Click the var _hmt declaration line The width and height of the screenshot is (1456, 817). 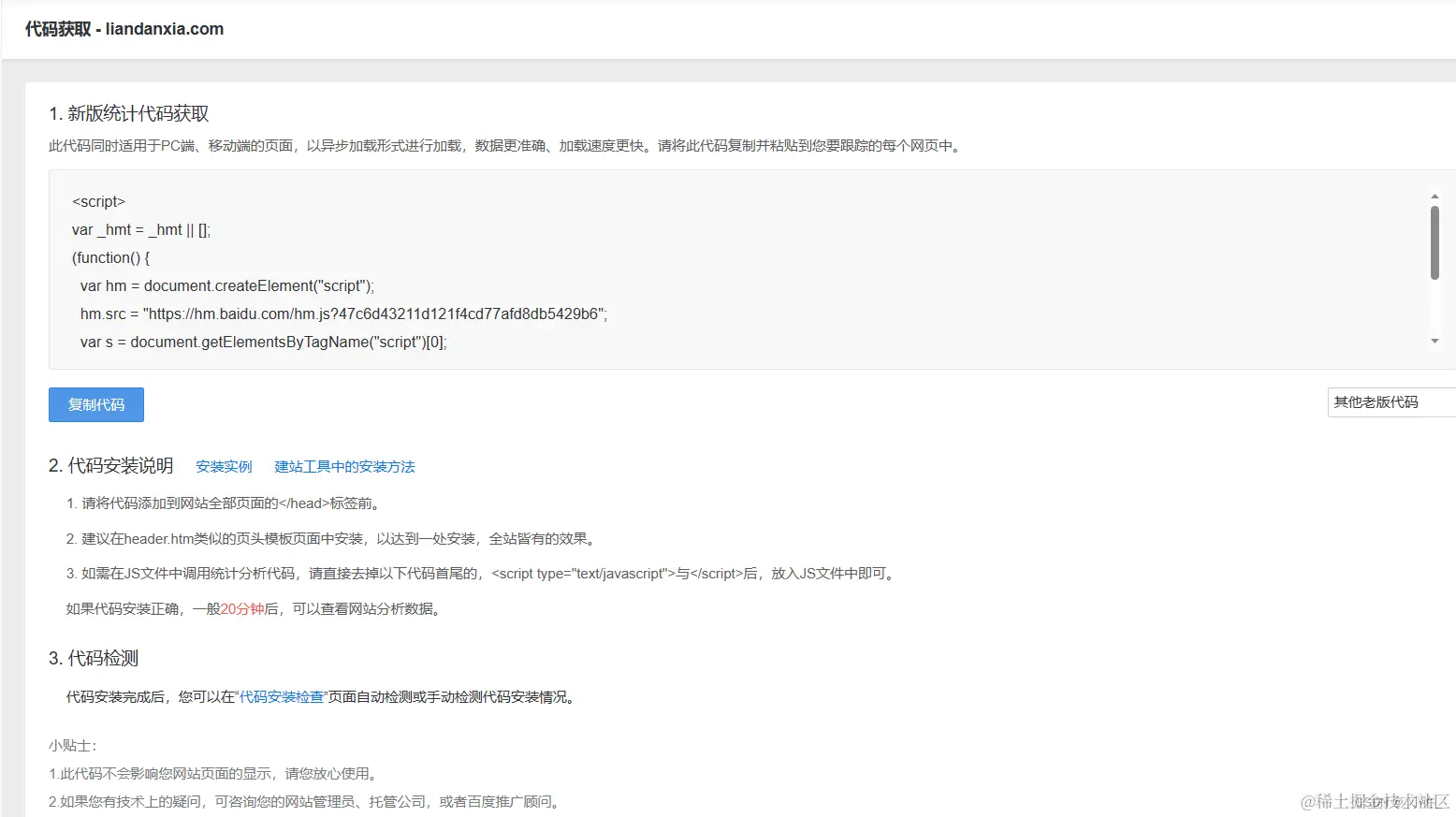[x=140, y=229]
